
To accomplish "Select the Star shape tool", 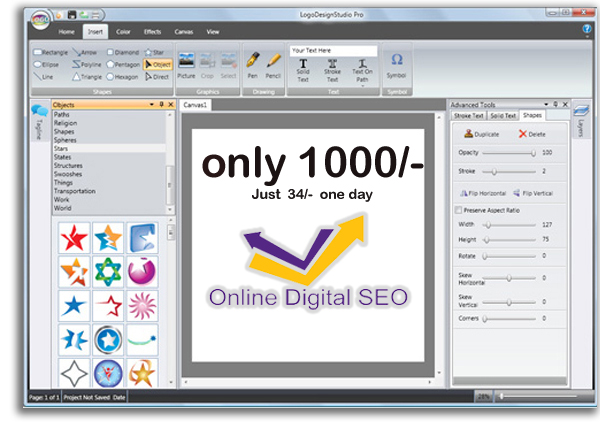I will tap(154, 52).
